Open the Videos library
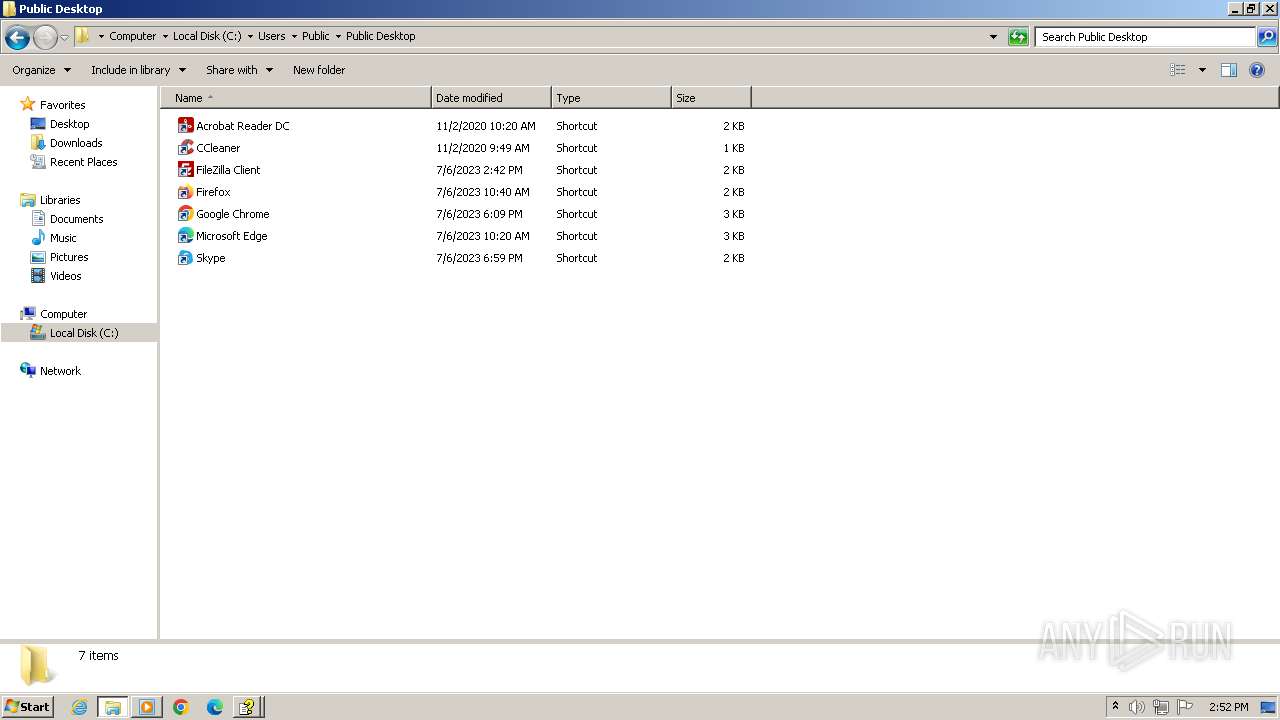1280x720 pixels. pos(66,276)
